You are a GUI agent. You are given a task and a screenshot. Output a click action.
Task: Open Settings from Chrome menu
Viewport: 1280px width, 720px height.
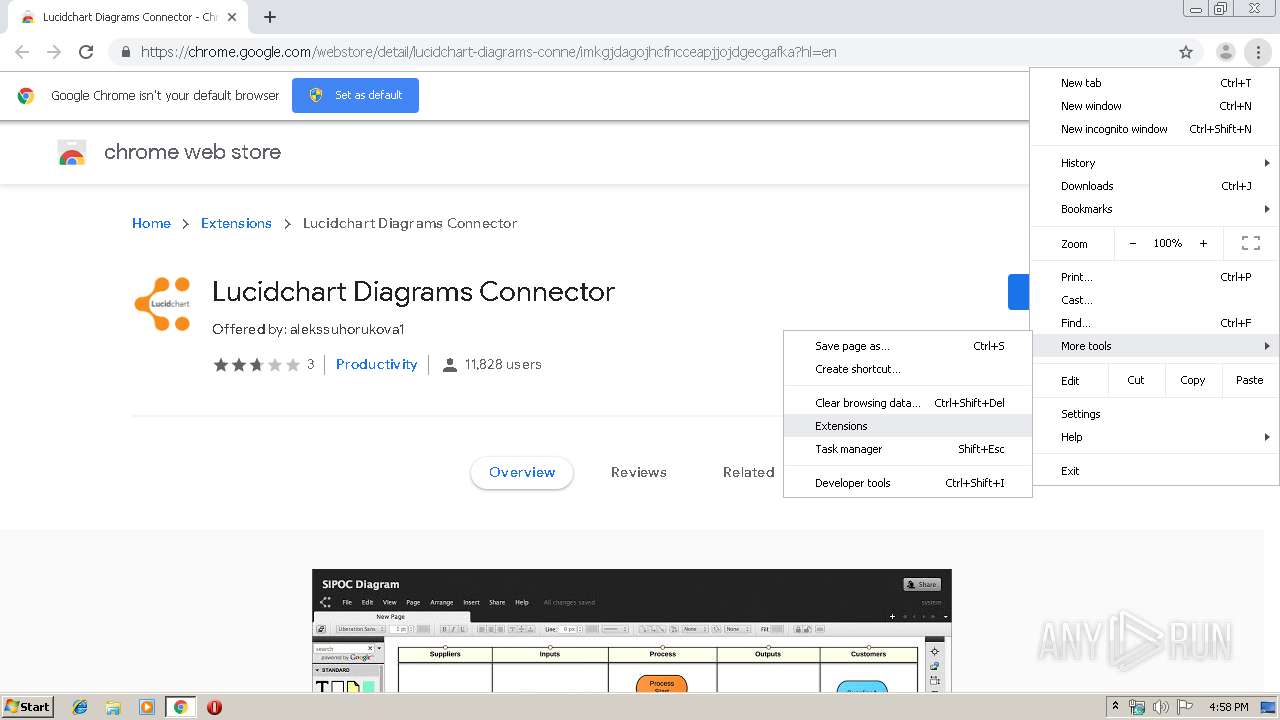click(x=1155, y=414)
